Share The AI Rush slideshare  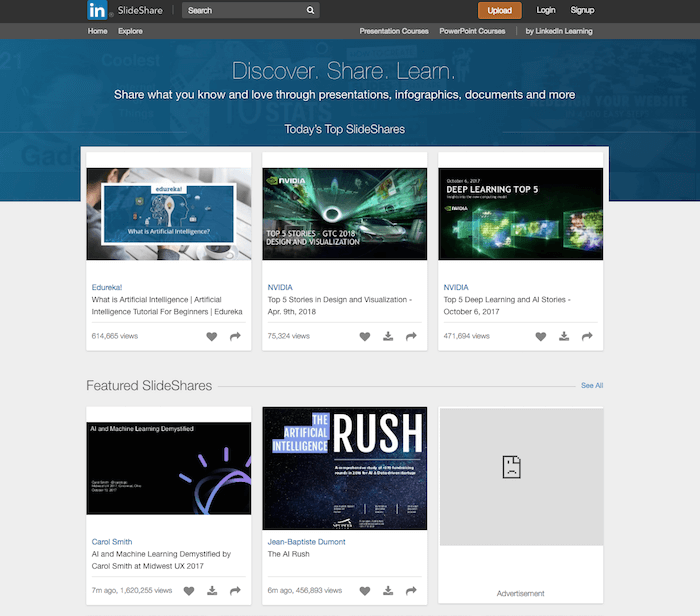(411, 591)
